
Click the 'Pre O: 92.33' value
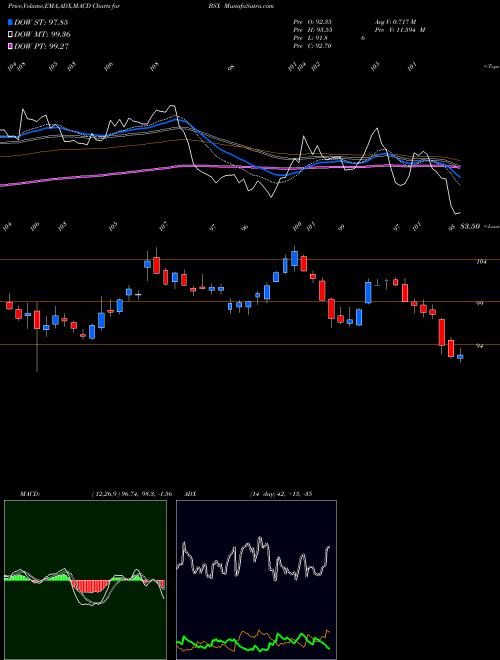point(313,22)
